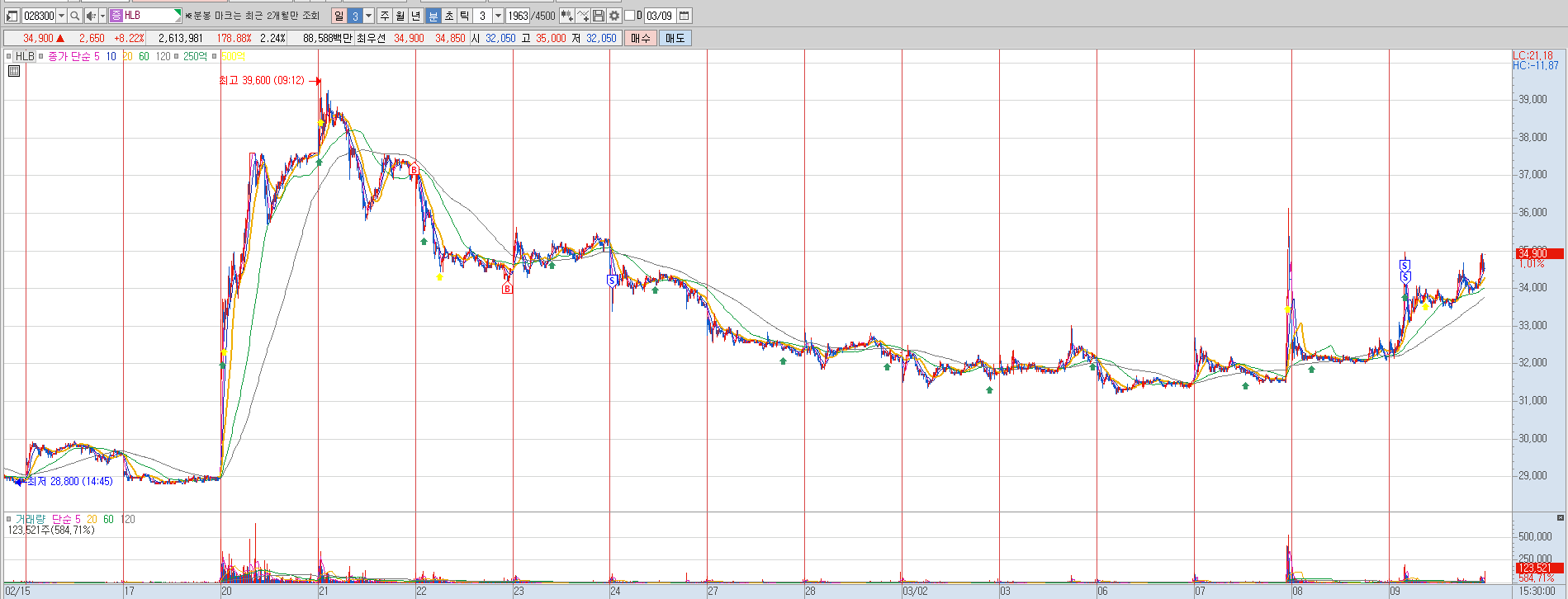Viewport: 1568px width, 599px height.
Task: Click the purple 증 market badge icon
Action: tap(116, 16)
